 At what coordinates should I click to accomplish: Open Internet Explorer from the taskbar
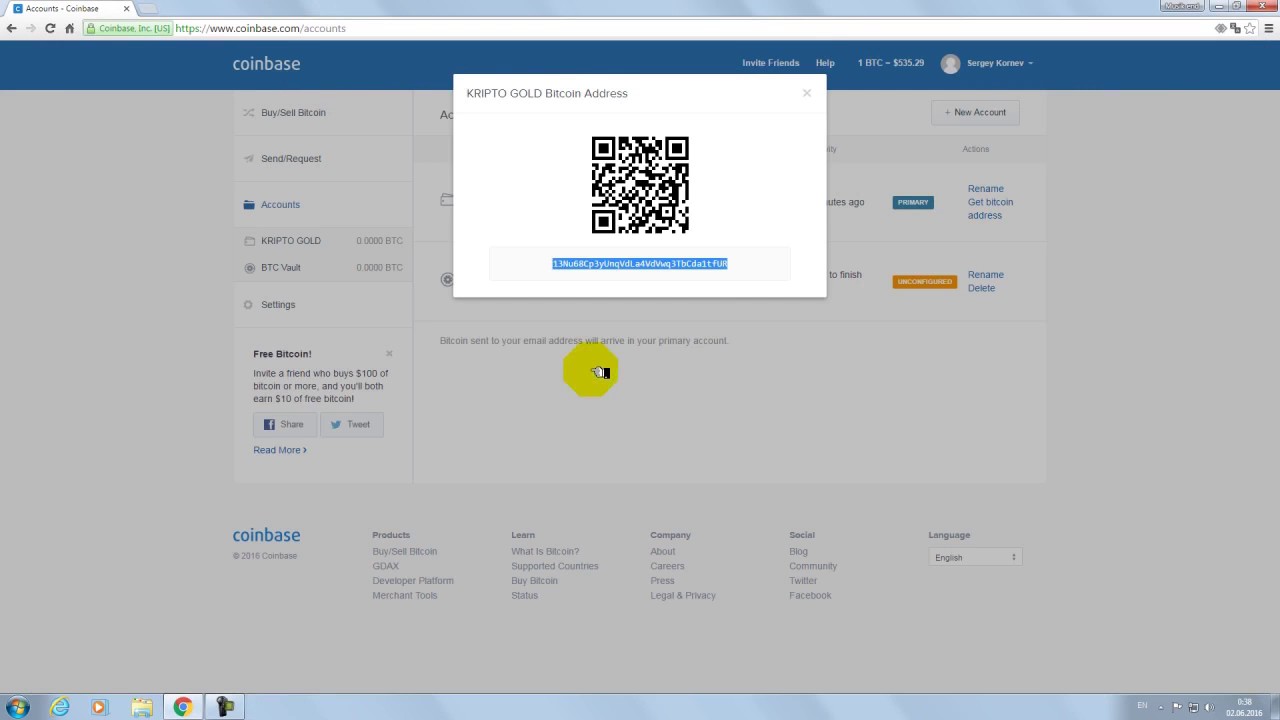point(60,707)
